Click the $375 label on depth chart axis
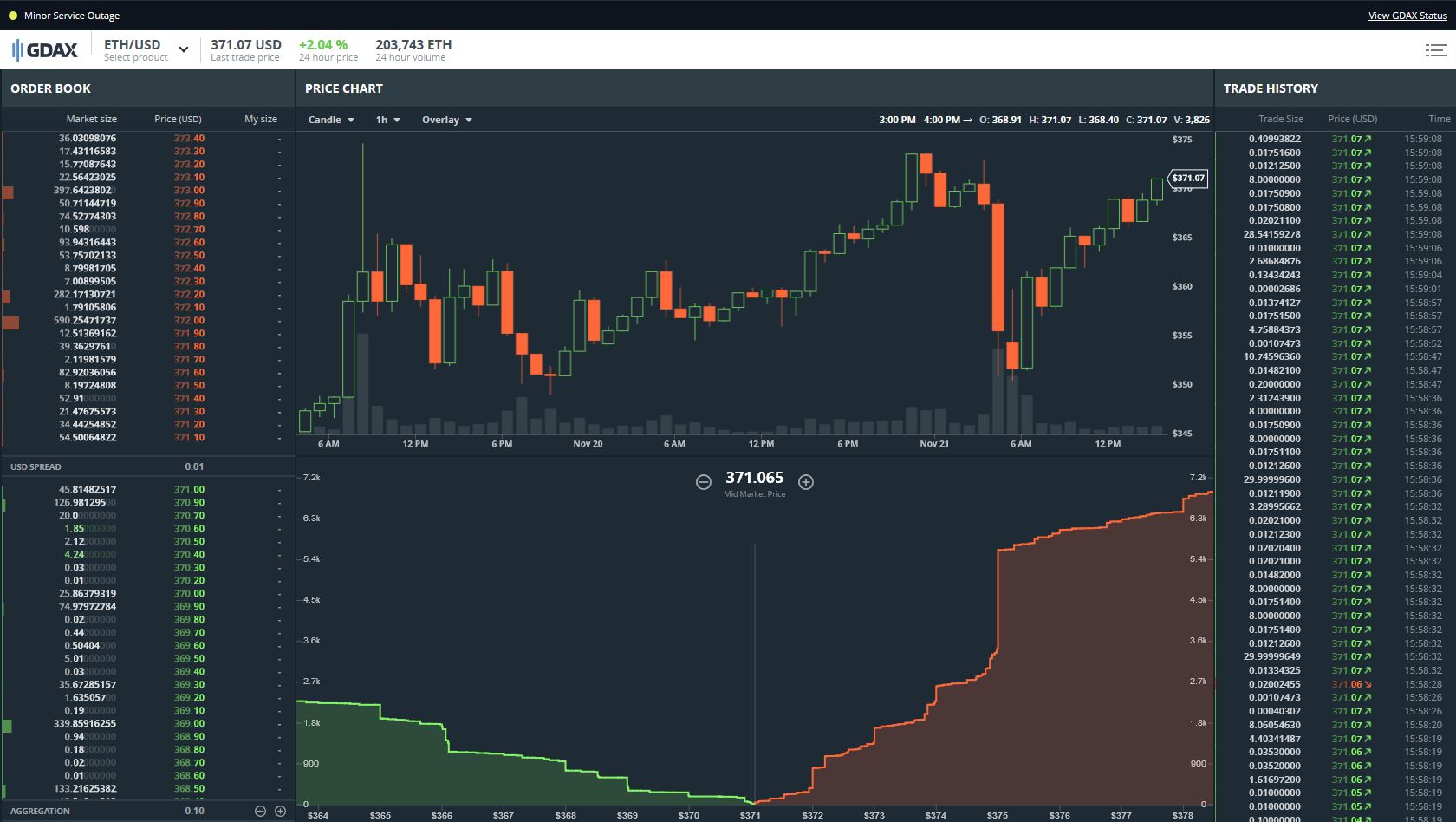 pyautogui.click(x=998, y=815)
